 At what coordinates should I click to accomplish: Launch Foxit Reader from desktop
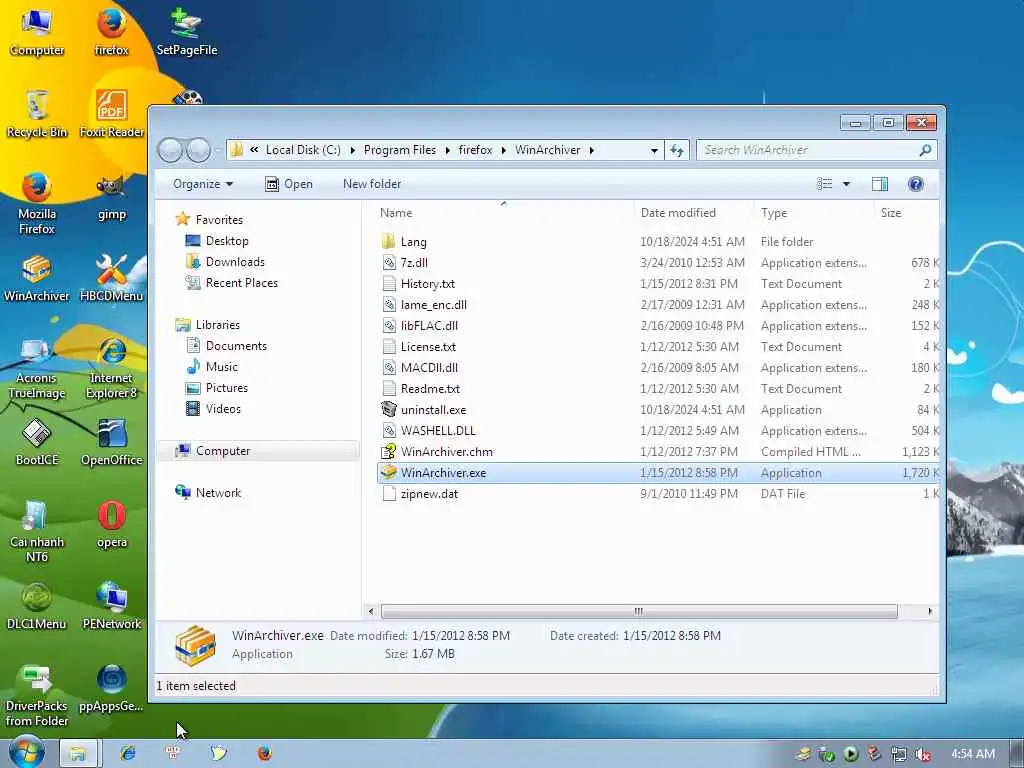tap(112, 114)
